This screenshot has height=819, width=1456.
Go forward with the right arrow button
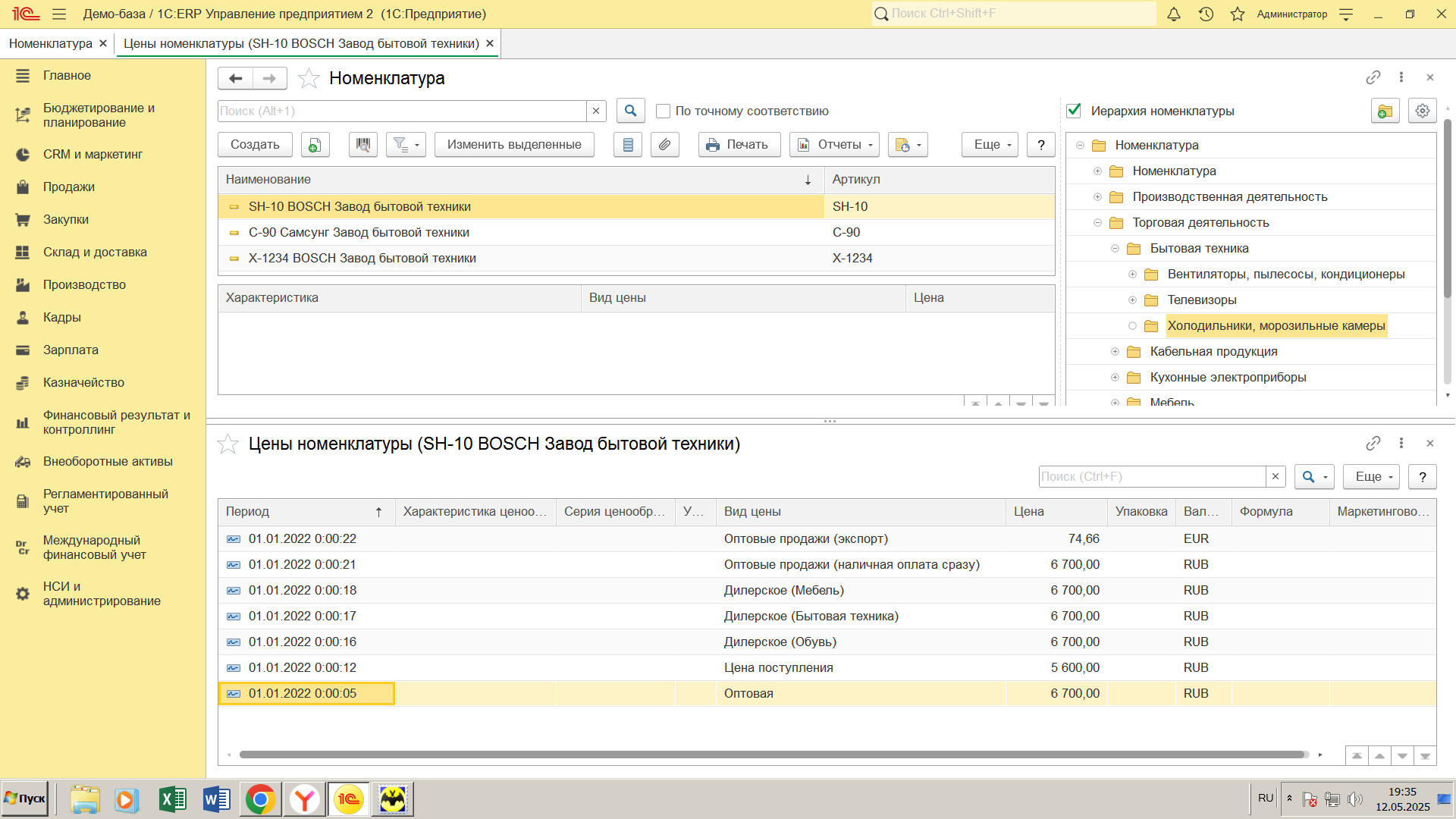point(270,78)
